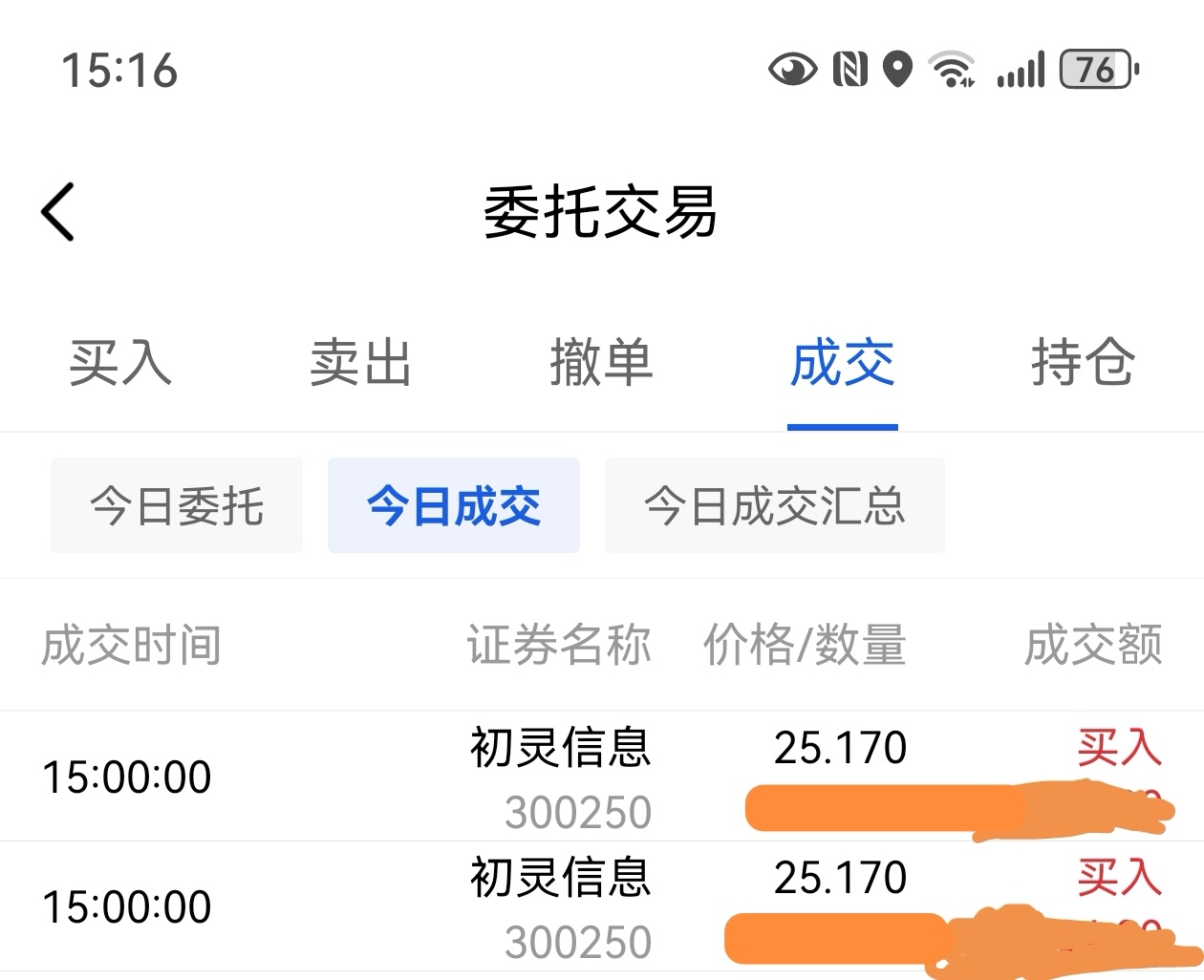Tap red 买入 label in first row

1120,748
